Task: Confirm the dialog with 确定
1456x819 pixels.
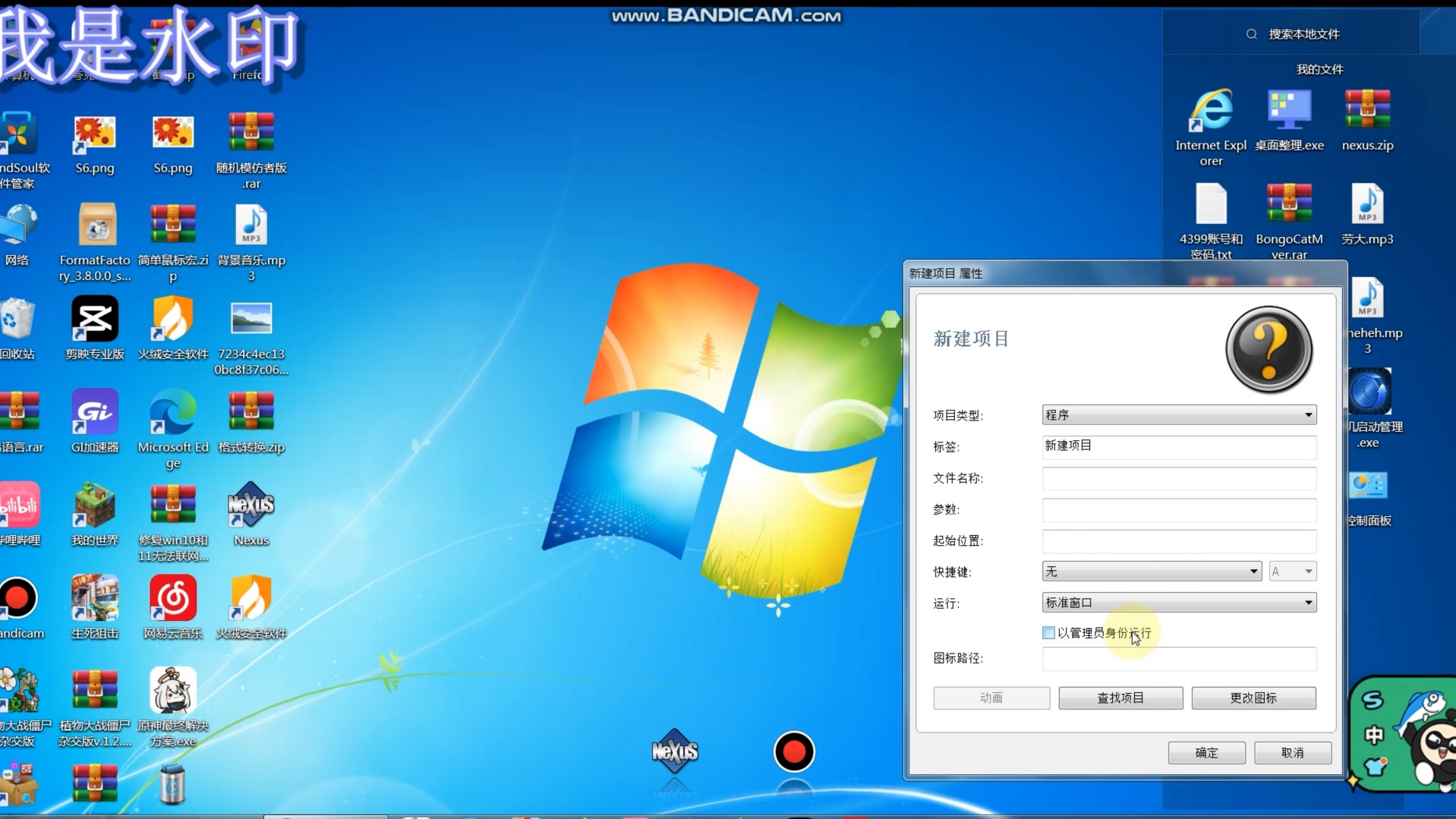Action: pyautogui.click(x=1206, y=753)
